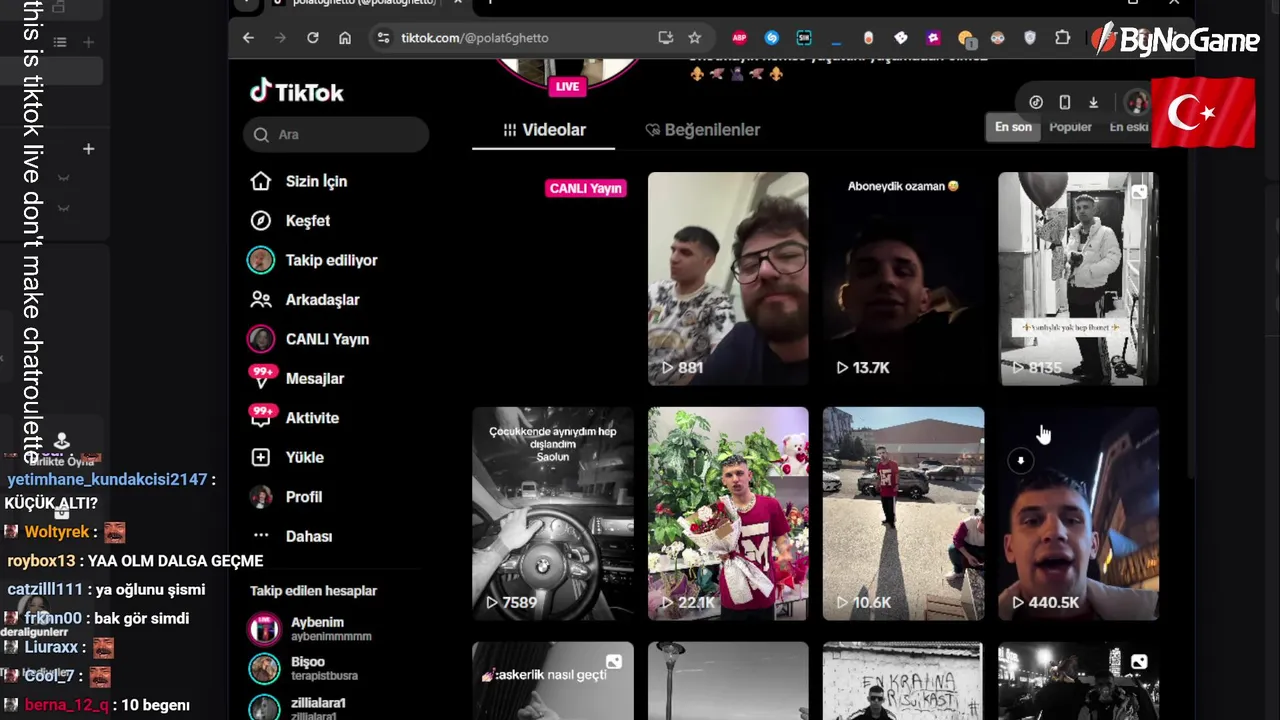This screenshot has height=720, width=1280.
Task: Switch to the Videolar tab
Action: pyautogui.click(x=544, y=130)
